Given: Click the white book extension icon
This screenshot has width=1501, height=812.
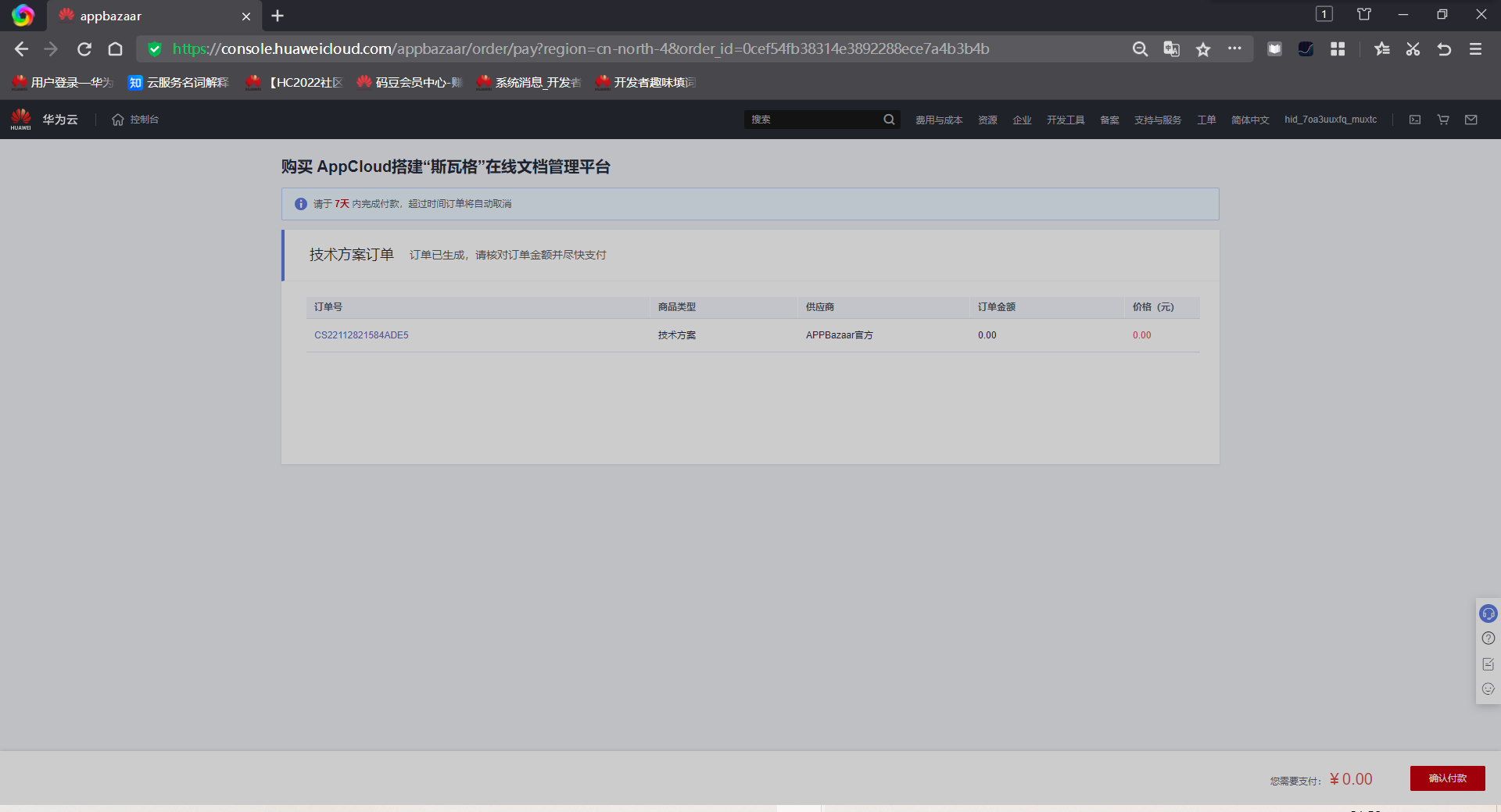Looking at the screenshot, I should 1274,49.
